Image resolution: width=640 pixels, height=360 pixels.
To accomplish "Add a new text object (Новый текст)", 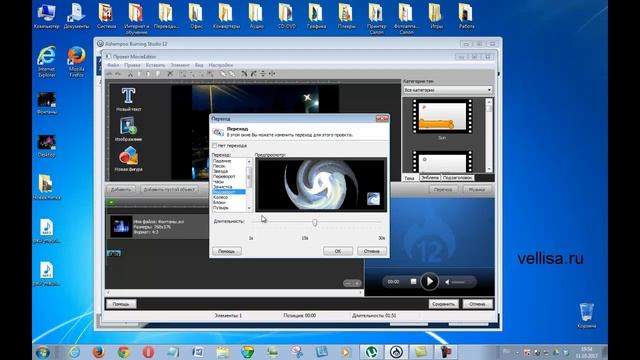I will click(x=128, y=99).
